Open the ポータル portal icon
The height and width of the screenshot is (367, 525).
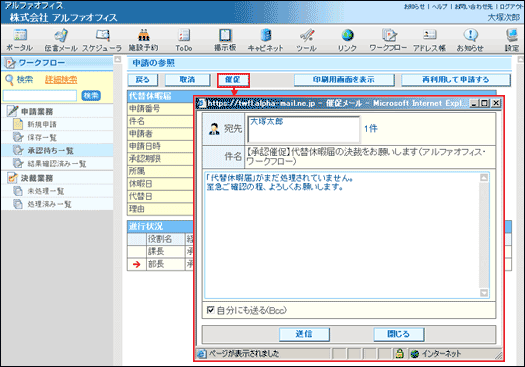coord(19,35)
